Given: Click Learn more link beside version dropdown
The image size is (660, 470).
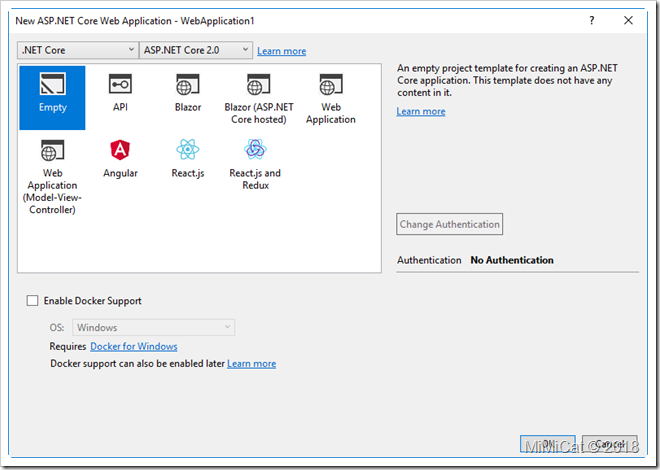Looking at the screenshot, I should coord(282,51).
